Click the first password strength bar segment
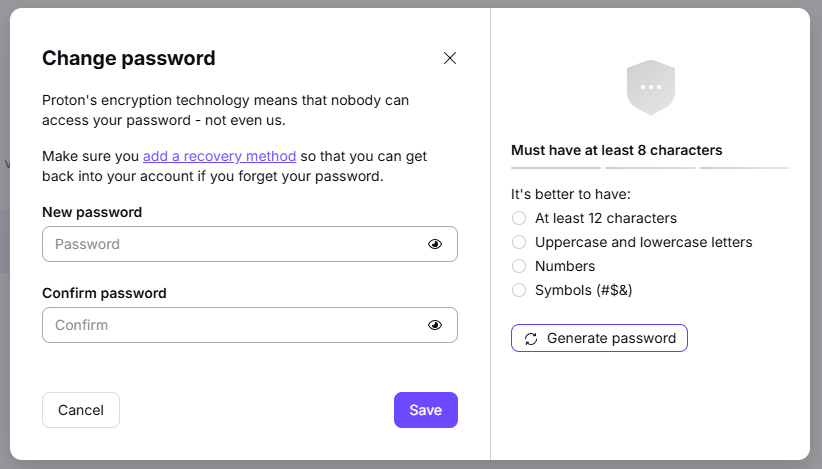 [x=555, y=168]
